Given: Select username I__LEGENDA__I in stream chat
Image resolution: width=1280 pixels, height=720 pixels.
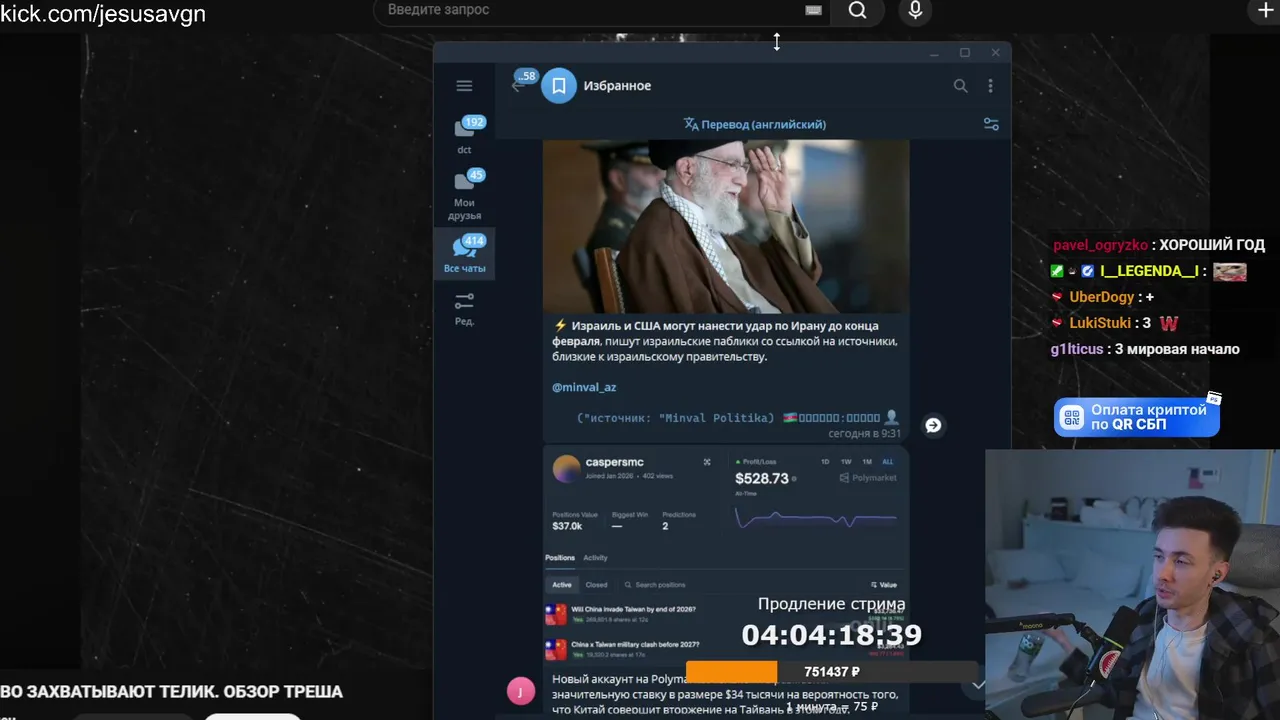Looking at the screenshot, I should [1149, 271].
